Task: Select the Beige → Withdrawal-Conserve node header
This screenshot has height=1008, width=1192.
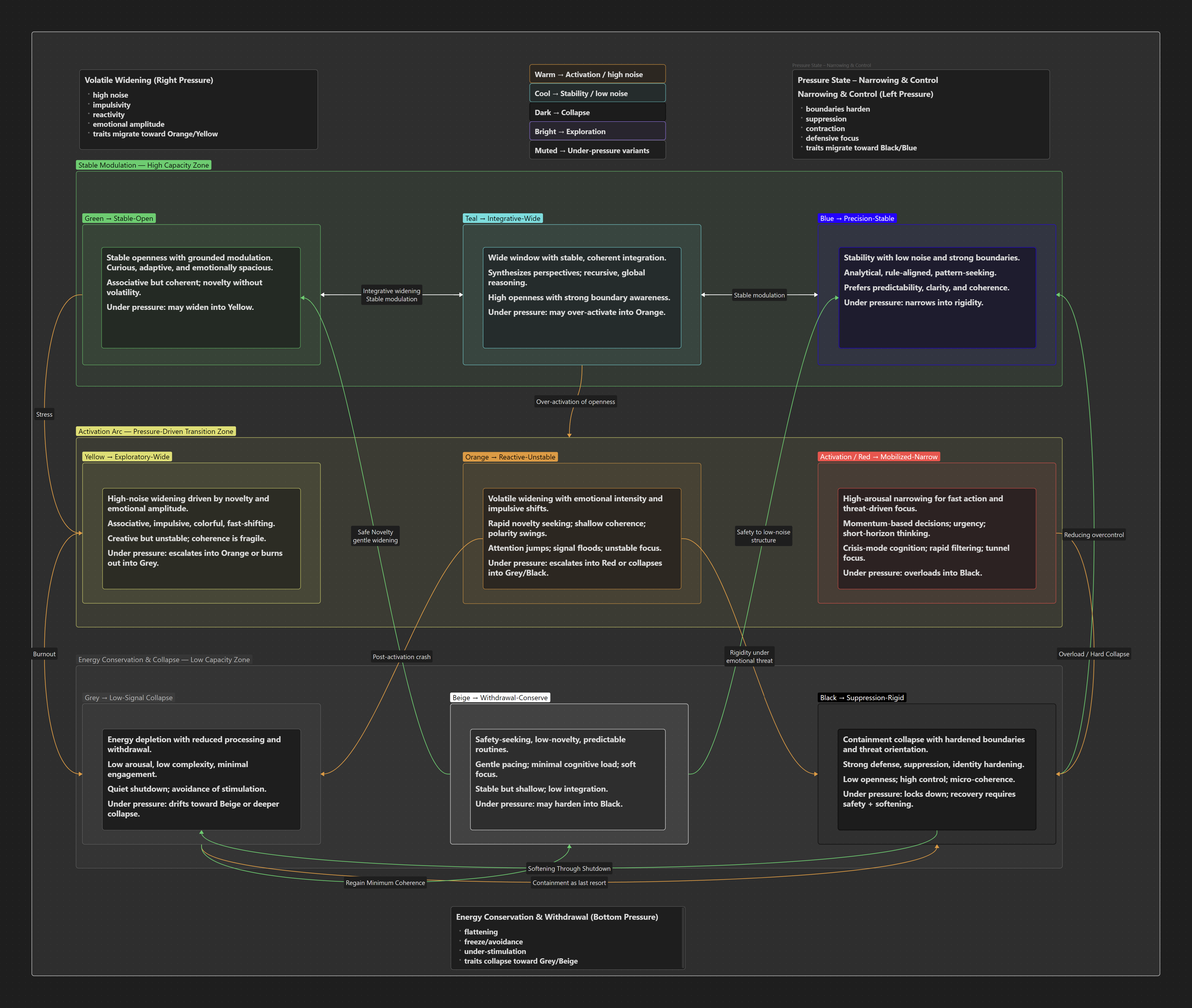Action: point(500,697)
